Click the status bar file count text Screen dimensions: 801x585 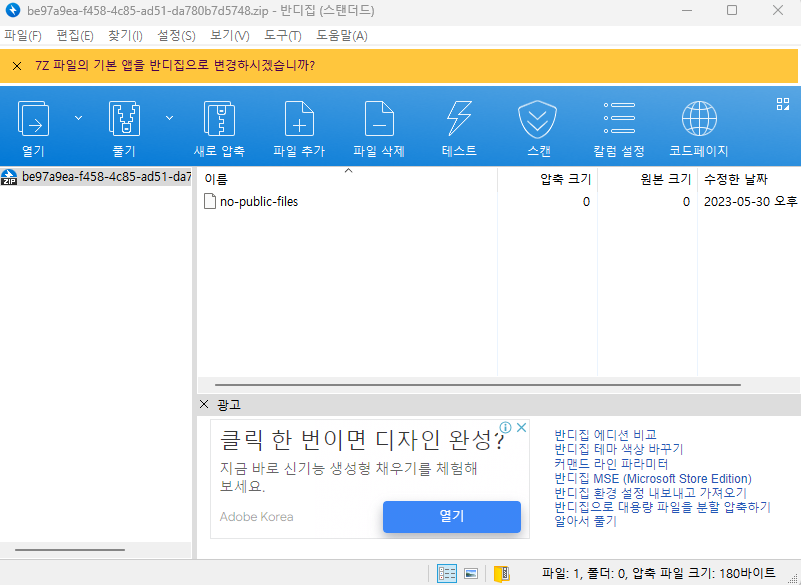pyautogui.click(x=659, y=573)
